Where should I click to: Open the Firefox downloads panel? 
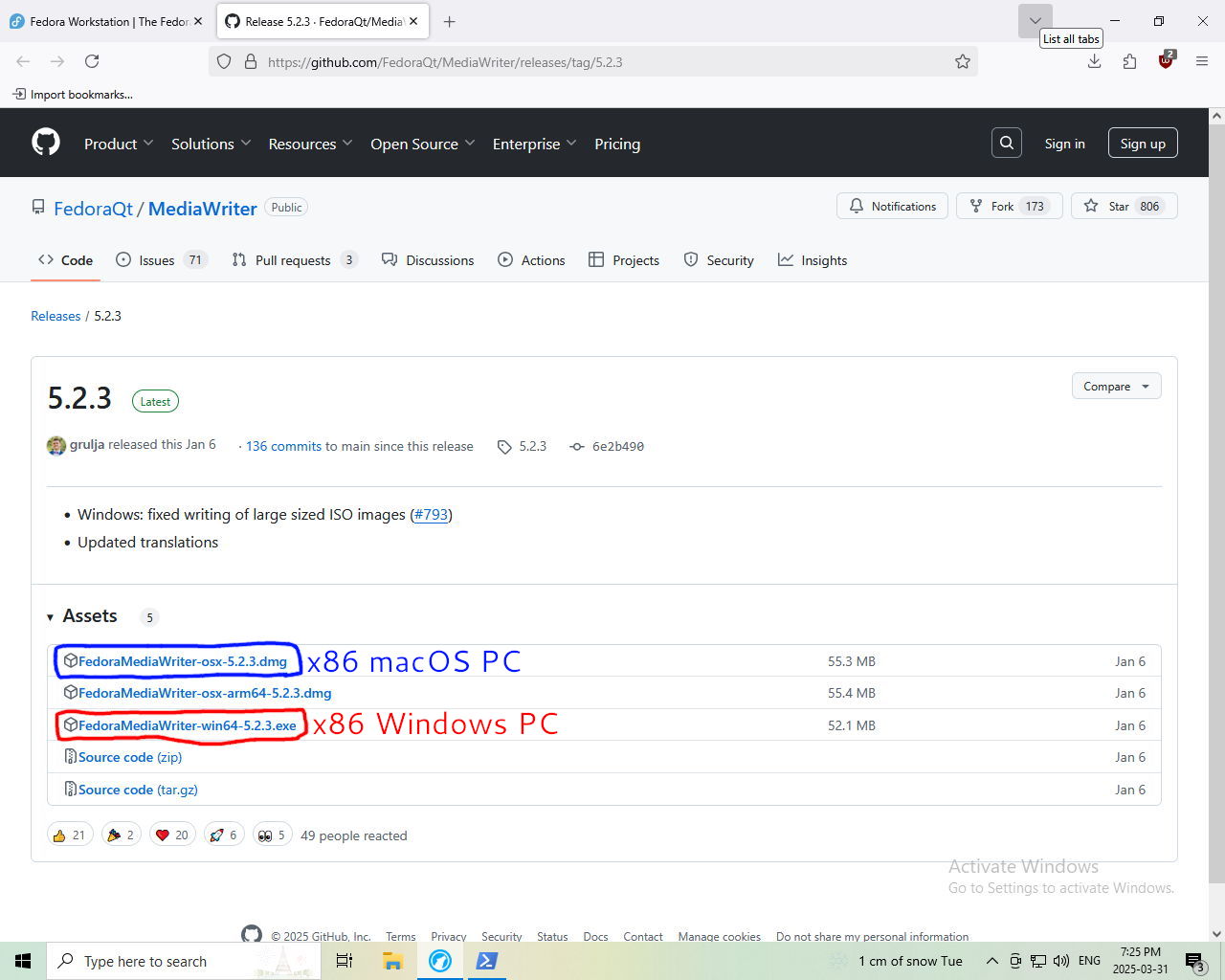tap(1094, 61)
